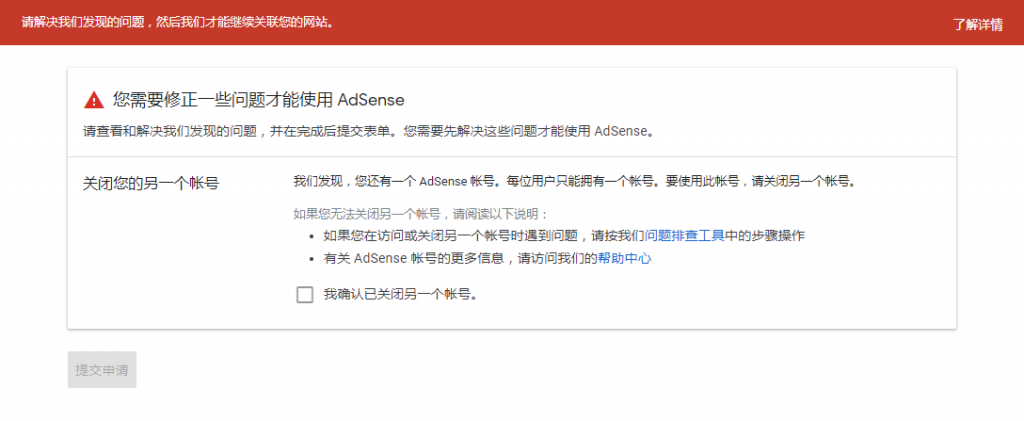
Task: Click the 关闭您的另一个帐号 section label
Action: click(x=151, y=183)
